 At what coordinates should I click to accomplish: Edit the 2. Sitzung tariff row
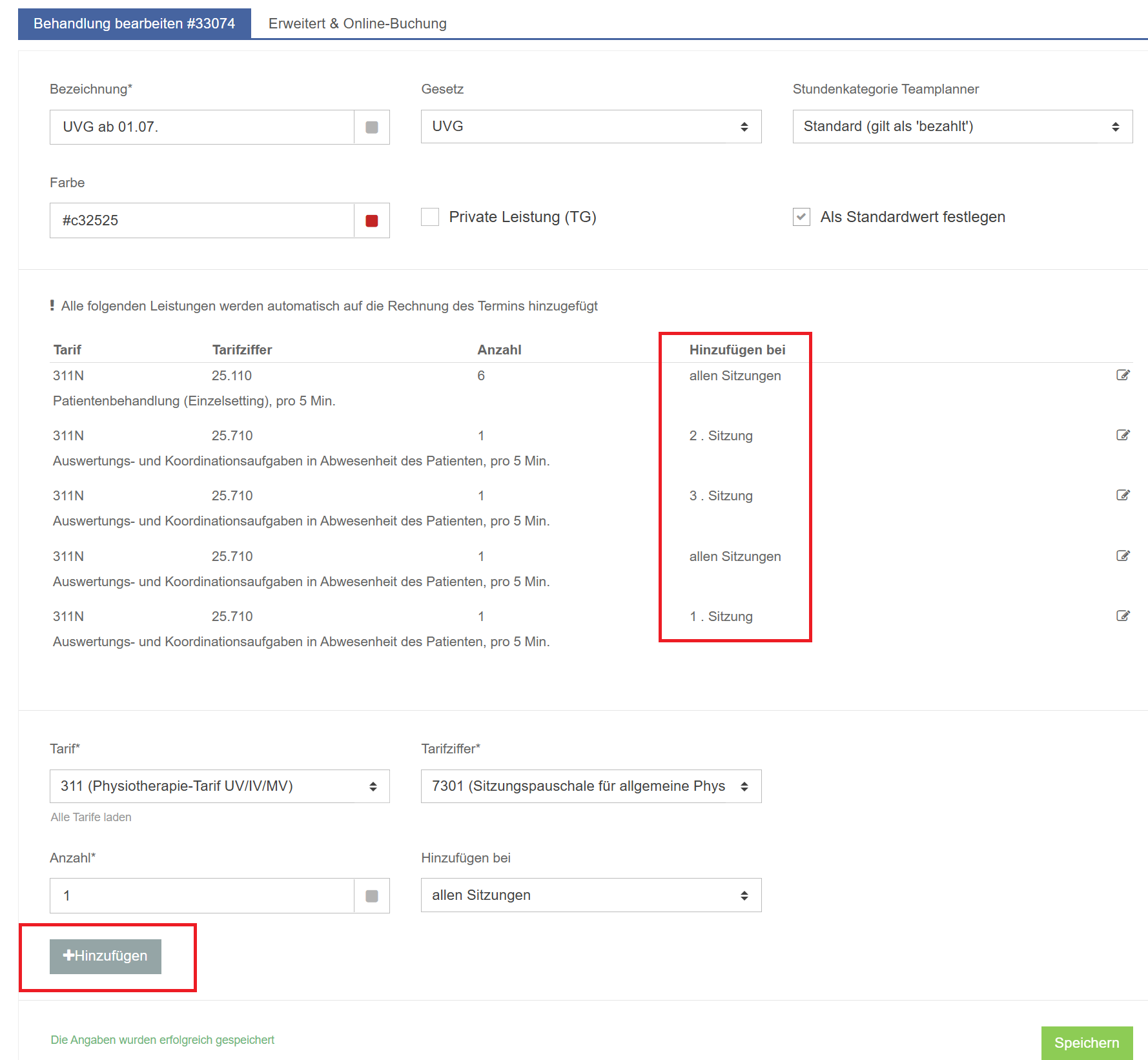tap(1123, 435)
